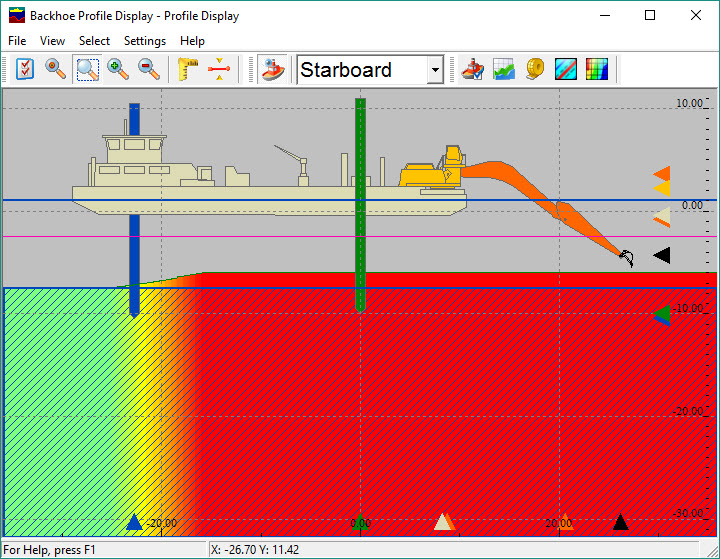The image size is (720, 559).
Task: Click the red distance marker icon
Action: 219,69
